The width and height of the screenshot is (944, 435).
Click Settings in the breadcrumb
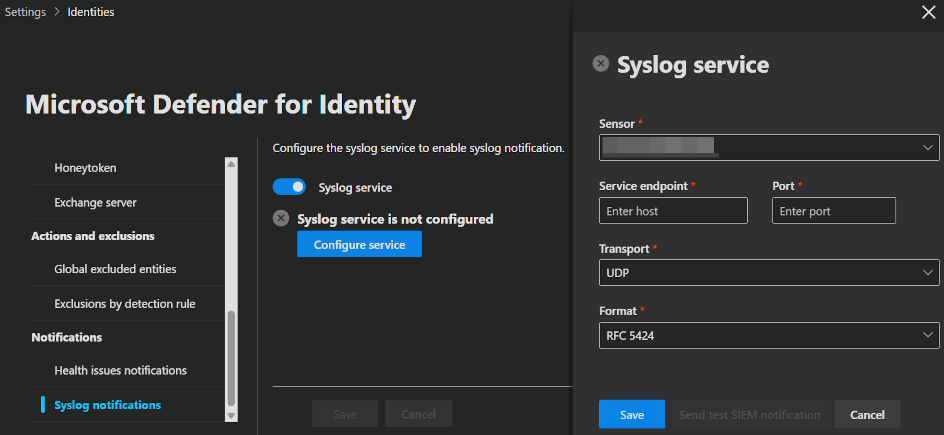26,12
